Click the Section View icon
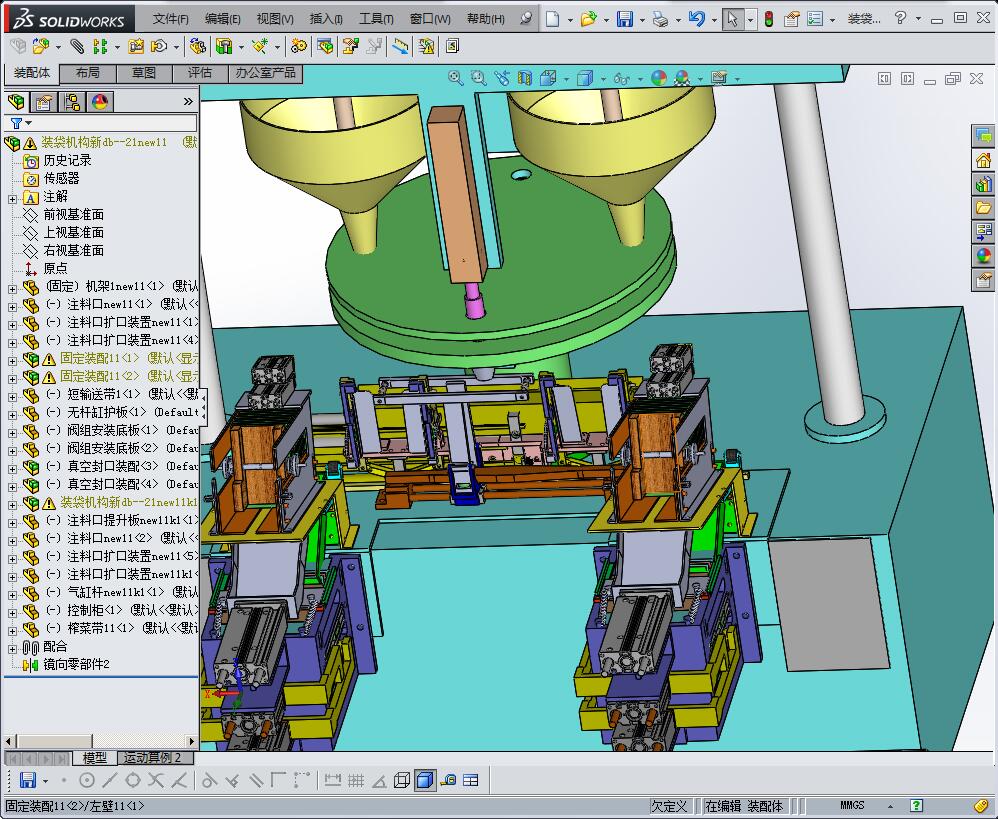Screen dimensions: 998x819 (524, 78)
